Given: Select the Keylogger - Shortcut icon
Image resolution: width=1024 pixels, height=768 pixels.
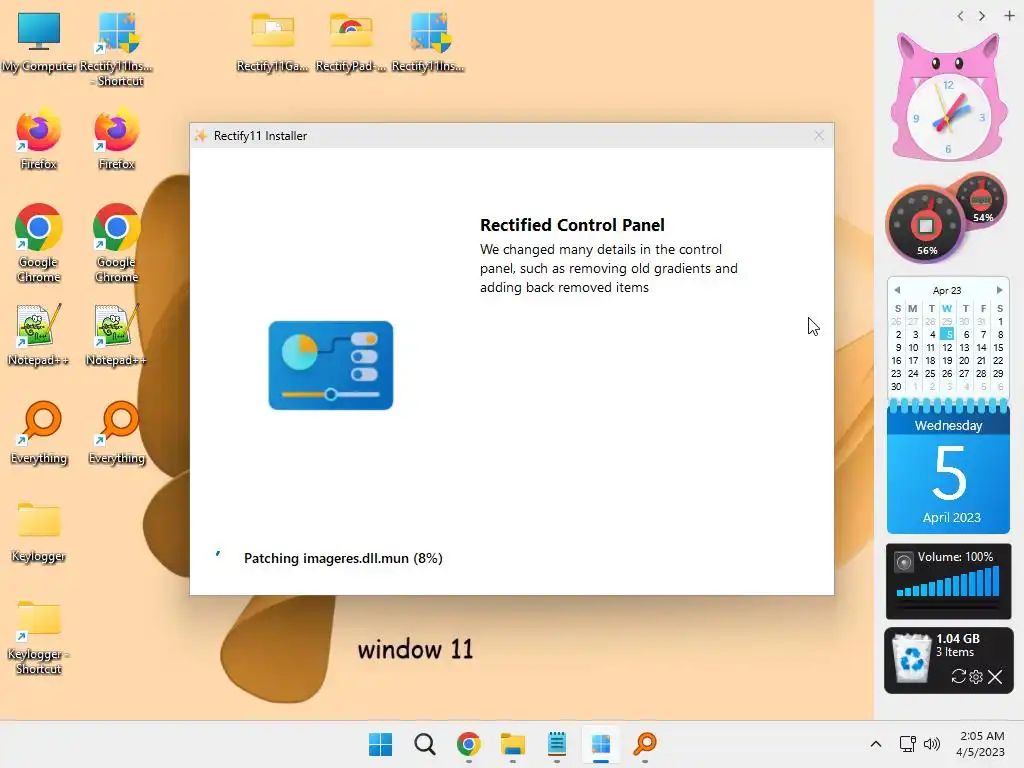Looking at the screenshot, I should [39, 637].
